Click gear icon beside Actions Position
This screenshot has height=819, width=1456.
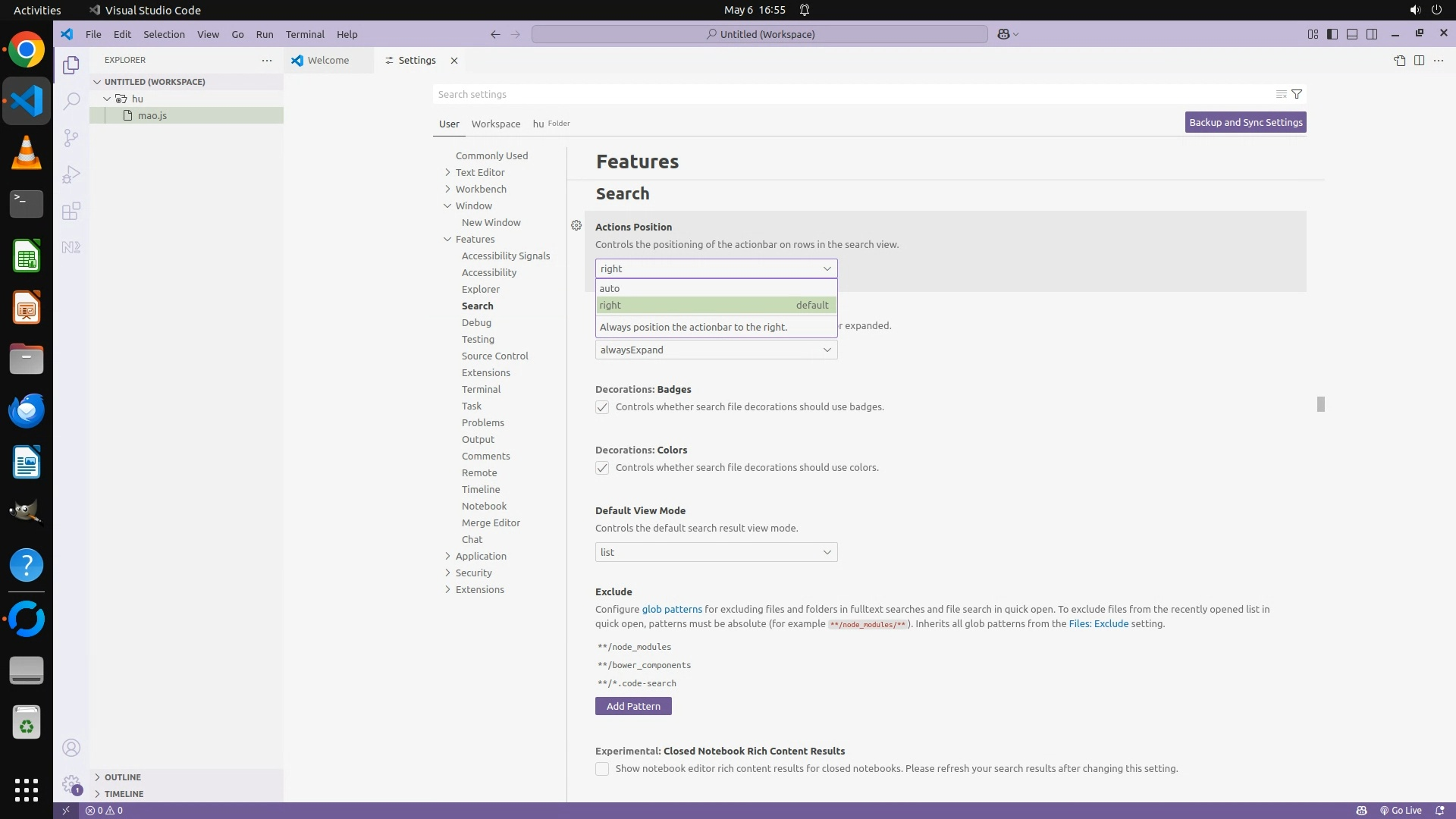(x=576, y=225)
